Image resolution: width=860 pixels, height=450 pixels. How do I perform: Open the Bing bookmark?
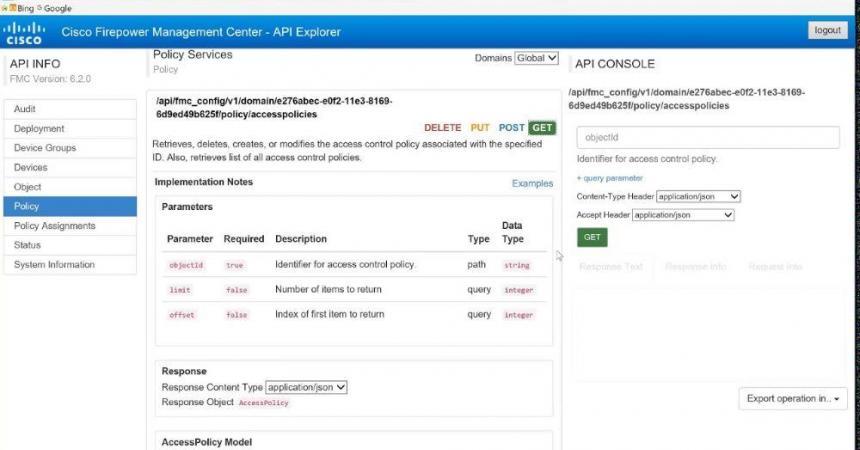click(21, 8)
